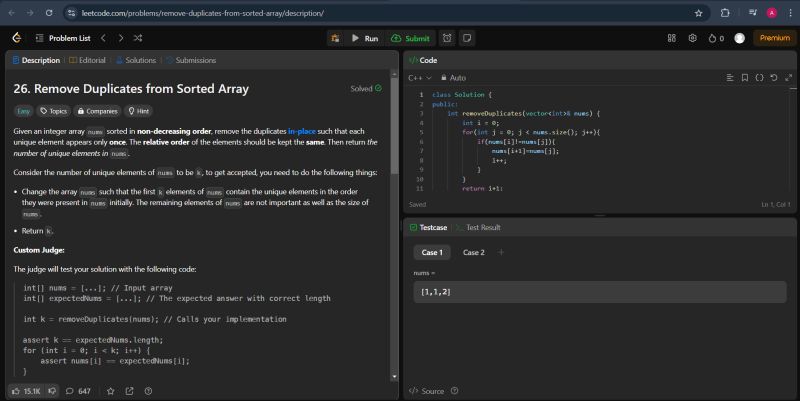The height and width of the screenshot is (401, 800).
Task: Click the LeetCode logo icon
Action: pos(16,38)
